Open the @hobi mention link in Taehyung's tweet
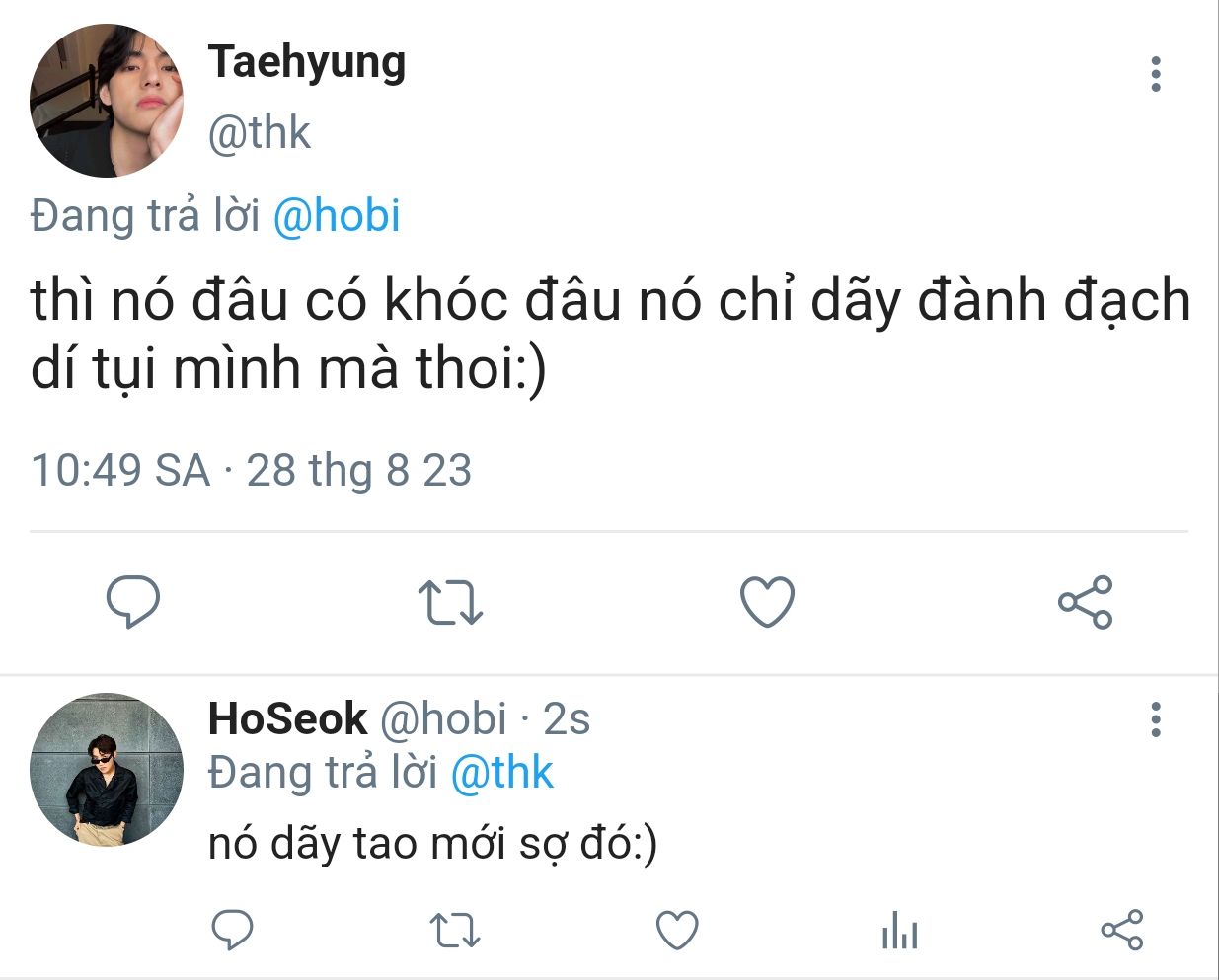1219x980 pixels. coord(336,215)
